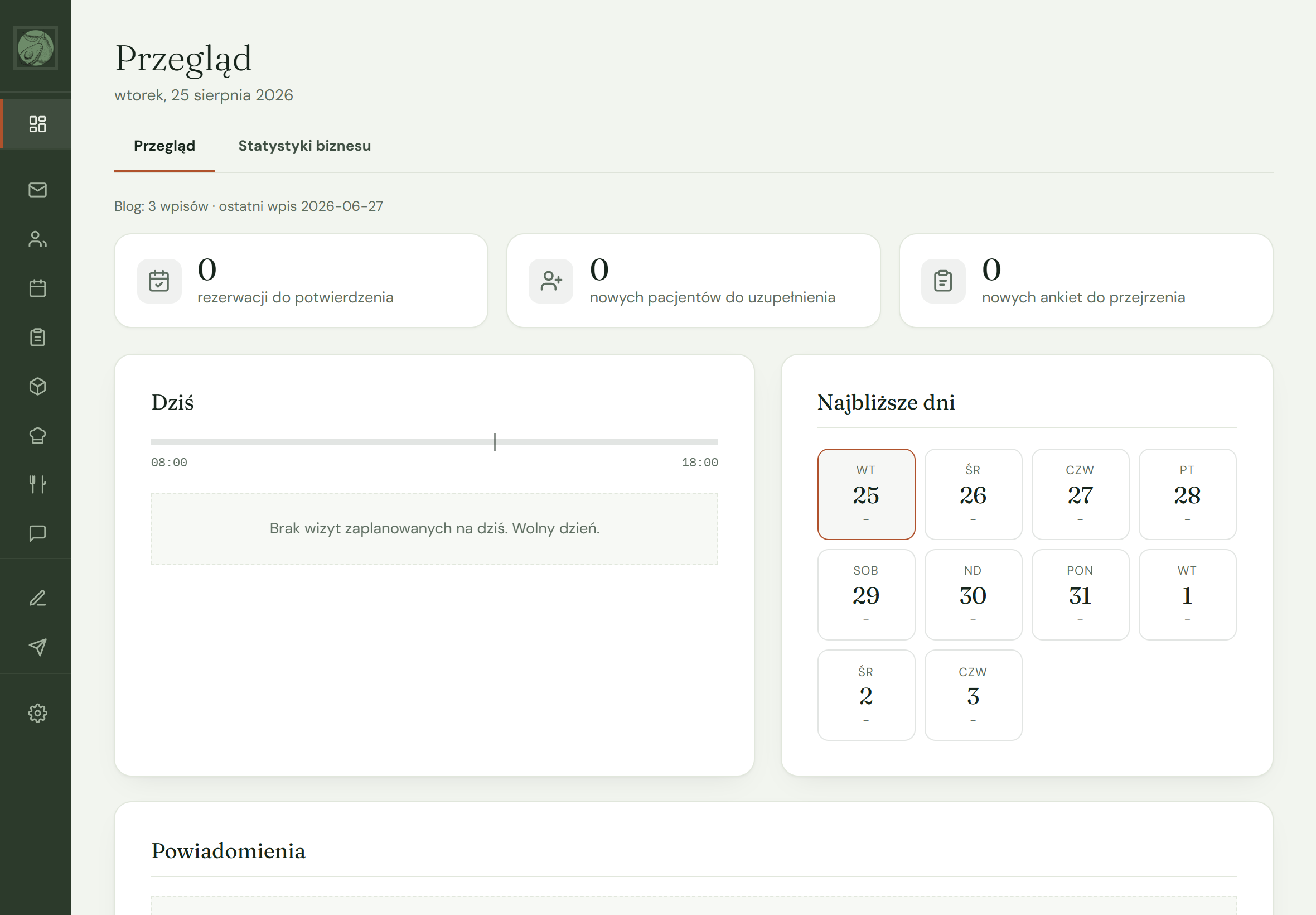
Task: Click the clipboard icon in new surveys card
Action: 943,281
